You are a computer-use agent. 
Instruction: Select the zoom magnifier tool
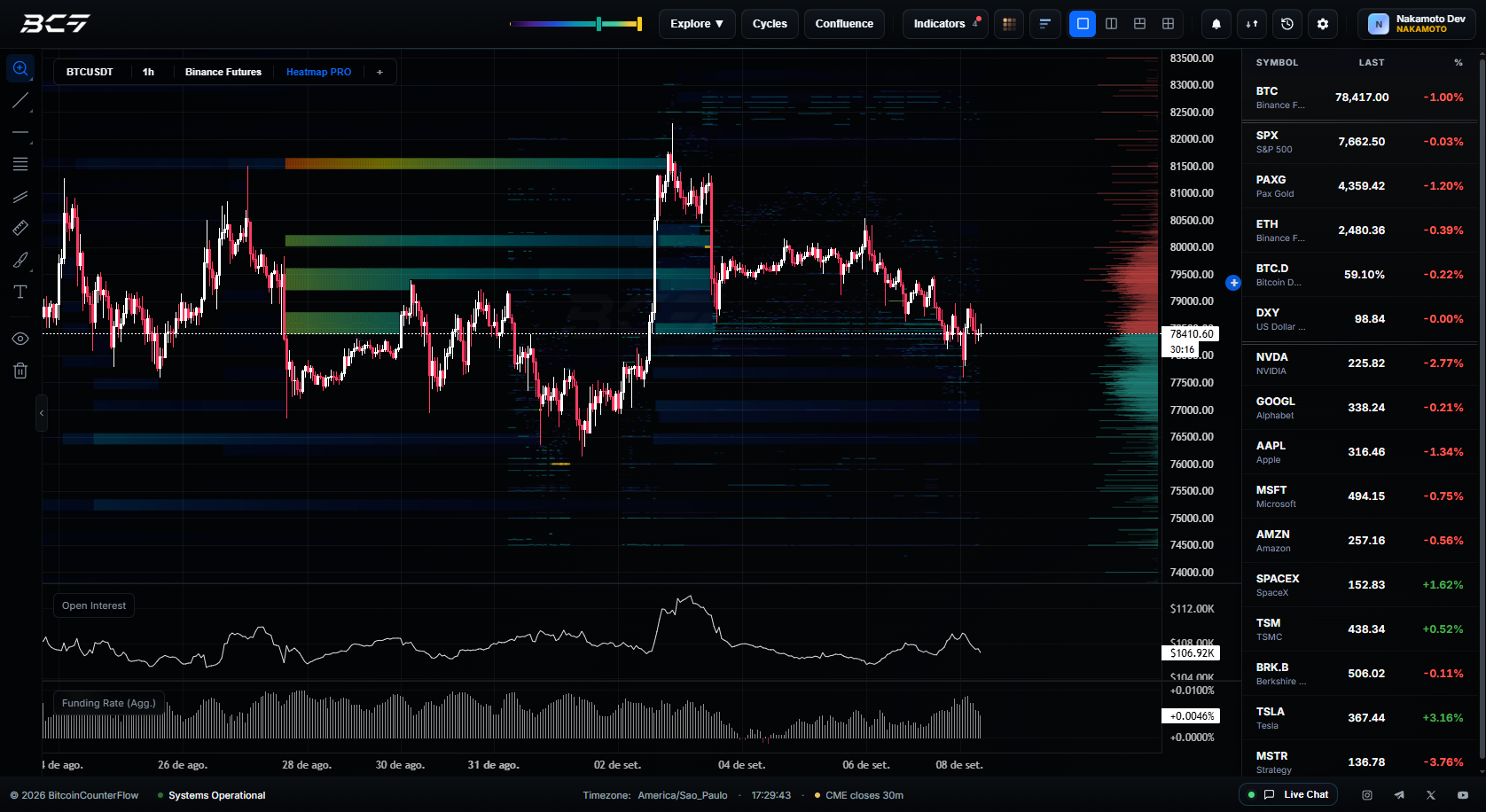click(x=20, y=68)
